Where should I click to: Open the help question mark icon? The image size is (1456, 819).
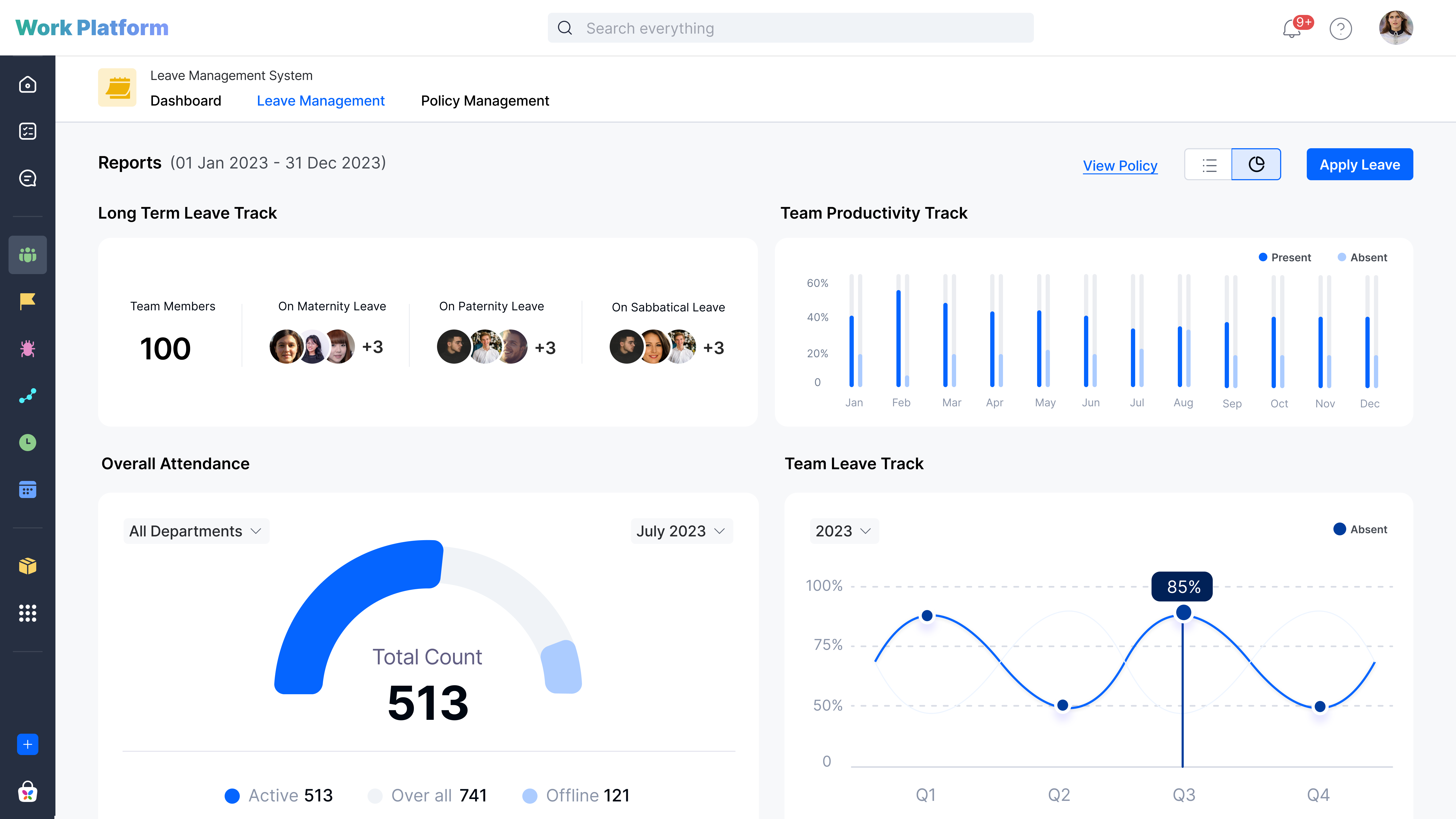point(1341,28)
